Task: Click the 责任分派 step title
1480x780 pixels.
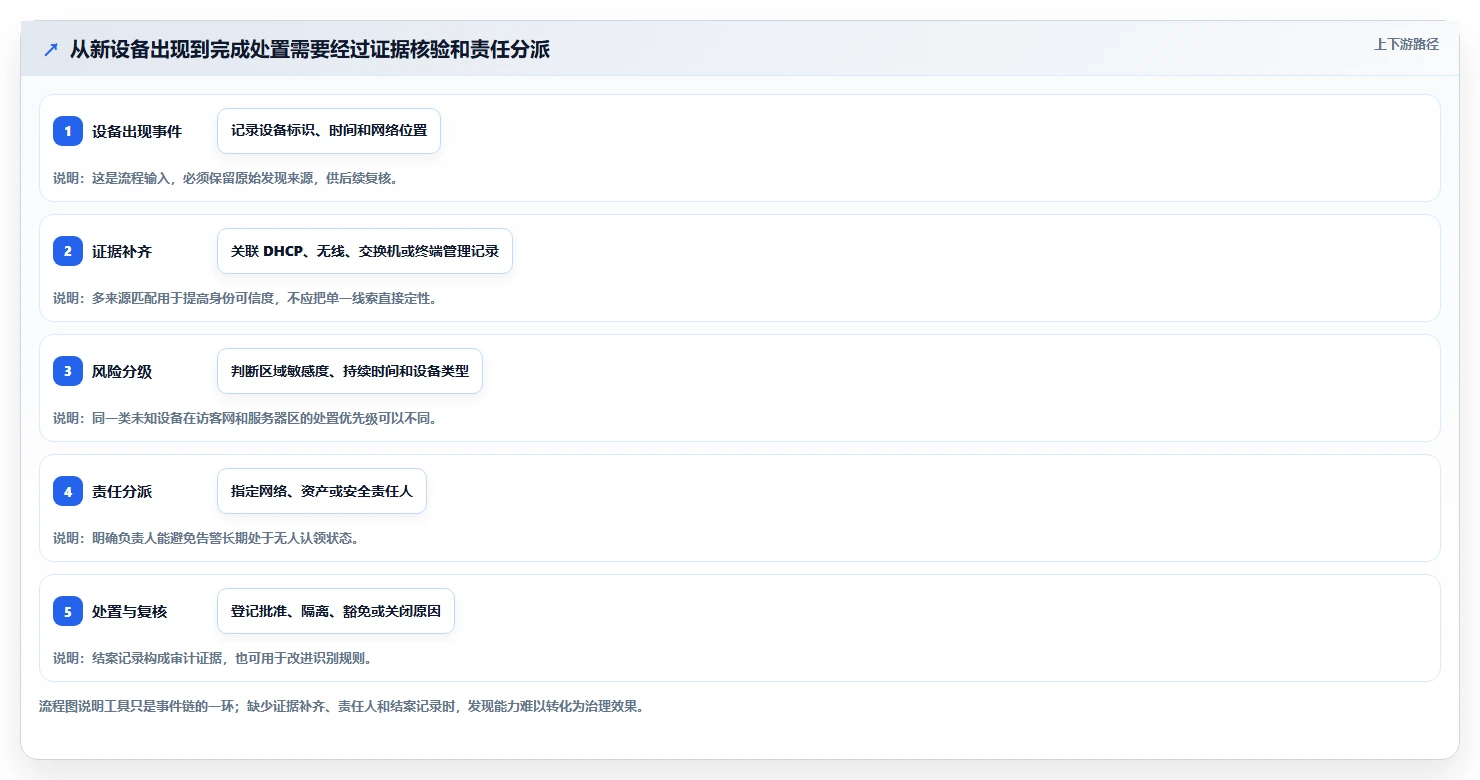Action: click(122, 491)
